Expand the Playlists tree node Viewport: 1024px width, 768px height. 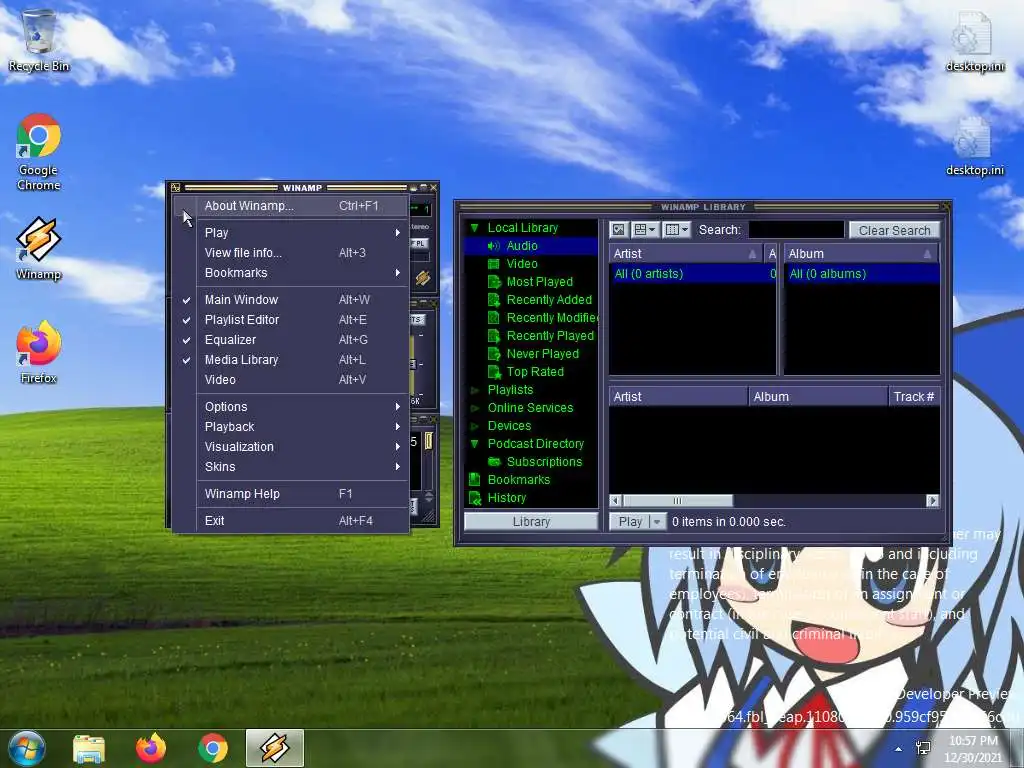point(475,390)
